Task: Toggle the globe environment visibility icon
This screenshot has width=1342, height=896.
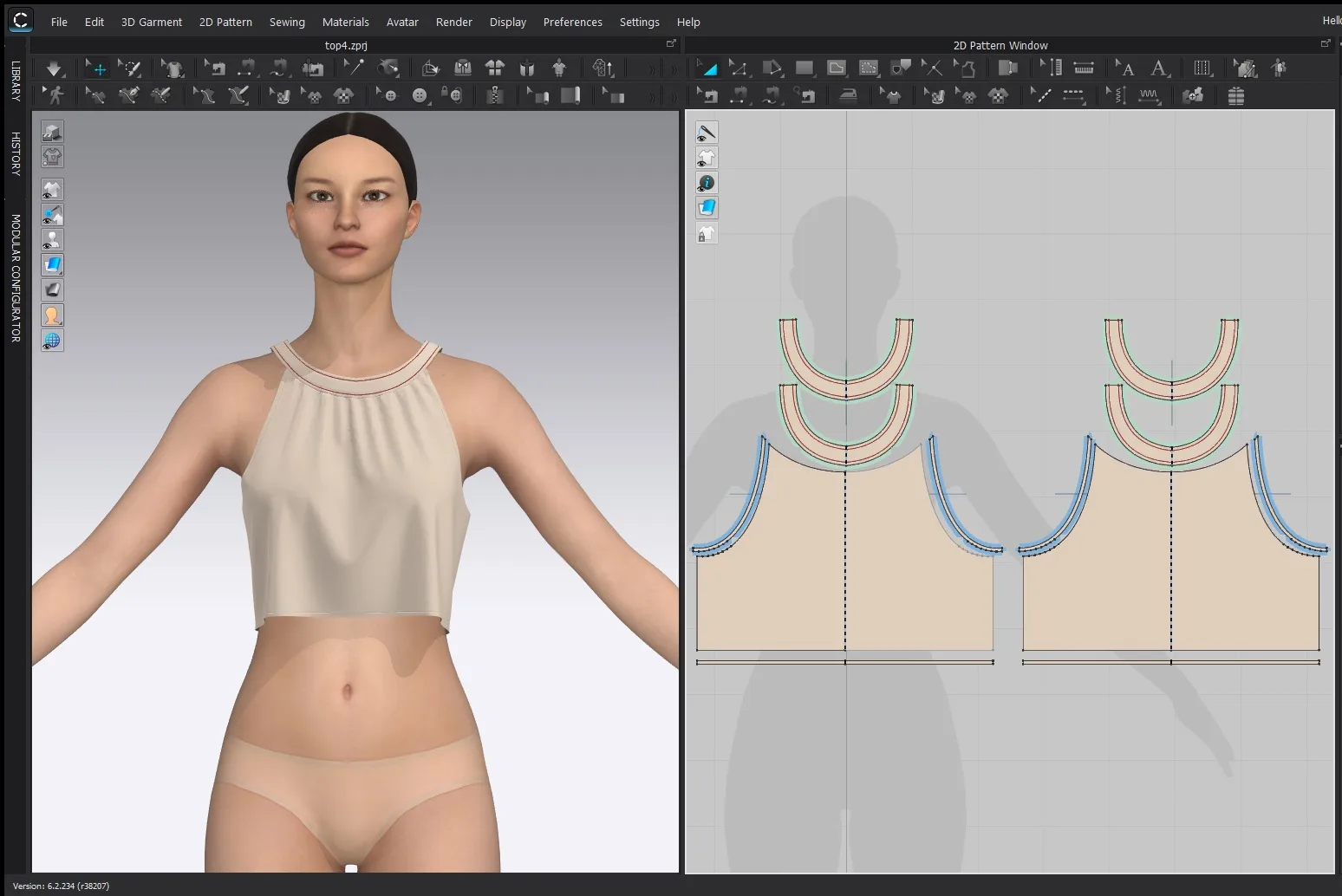Action: (52, 341)
